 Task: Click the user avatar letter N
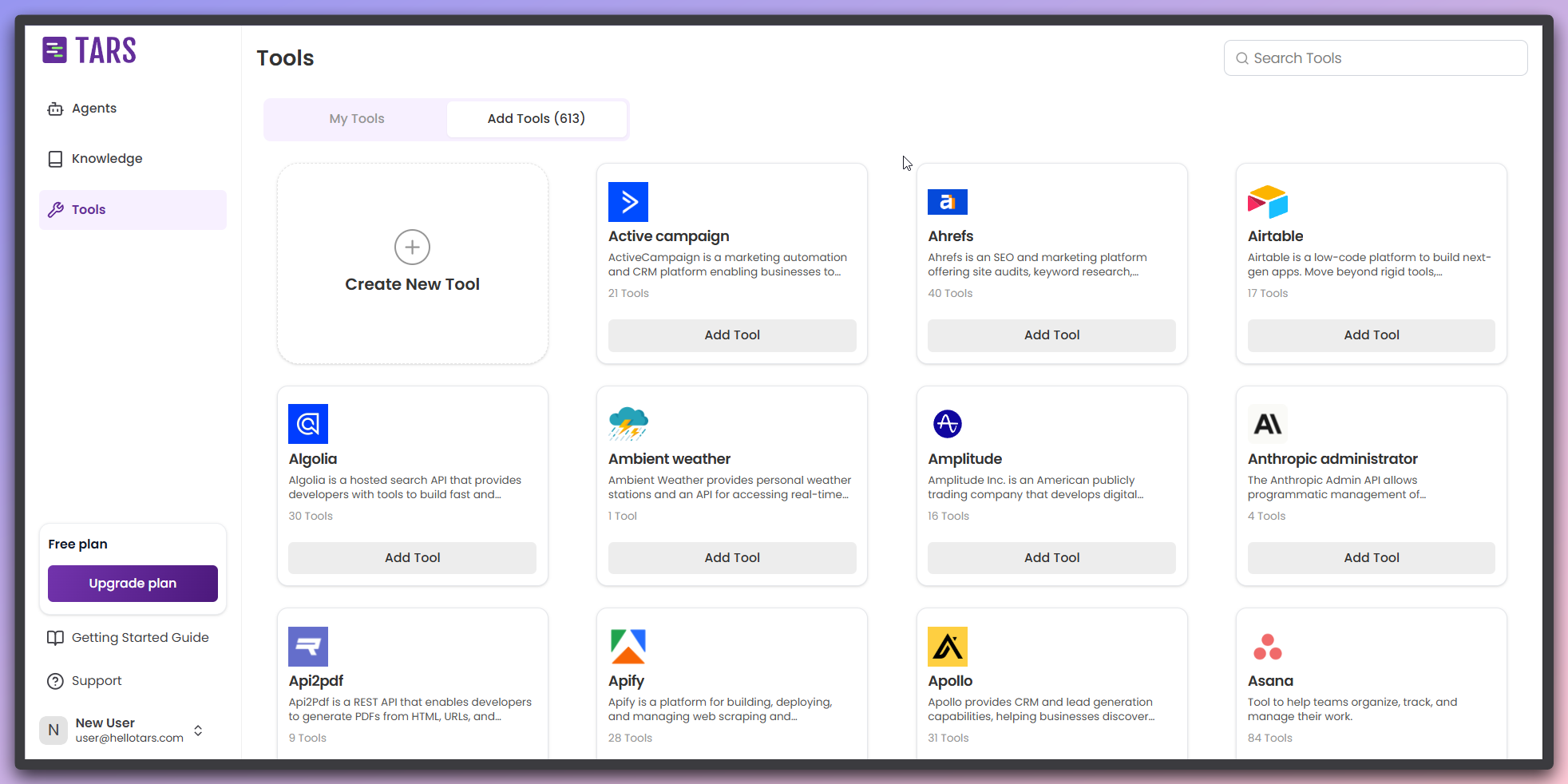(53, 730)
